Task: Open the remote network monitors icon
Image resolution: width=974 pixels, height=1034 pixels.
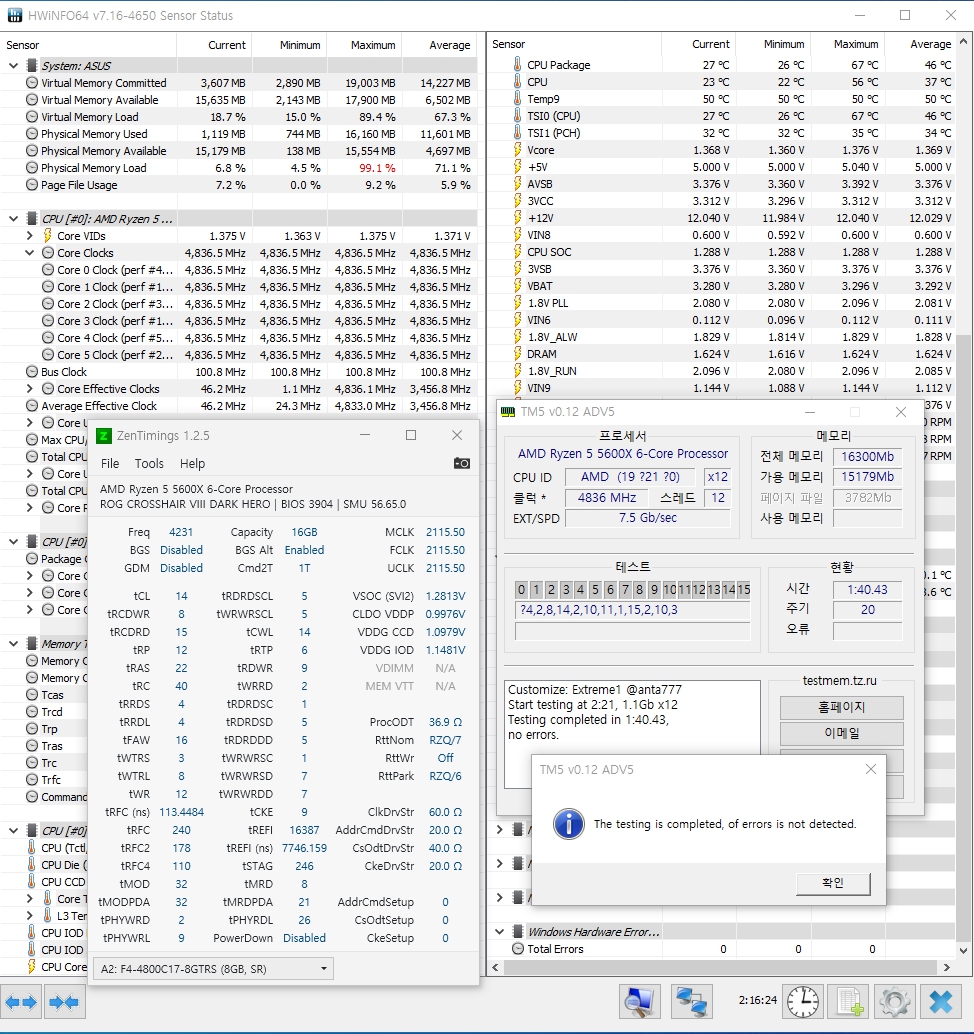Action: [x=691, y=1002]
